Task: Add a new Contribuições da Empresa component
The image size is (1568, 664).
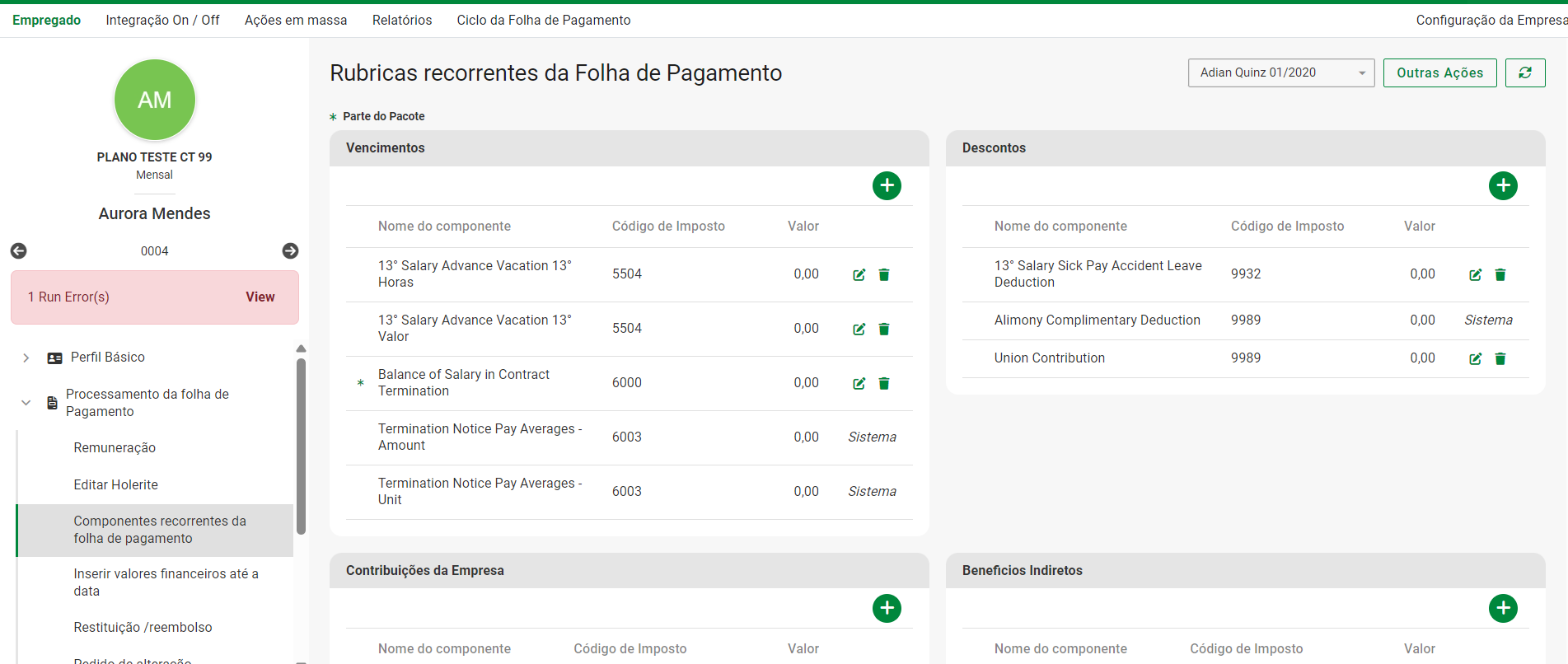Action: (x=887, y=608)
